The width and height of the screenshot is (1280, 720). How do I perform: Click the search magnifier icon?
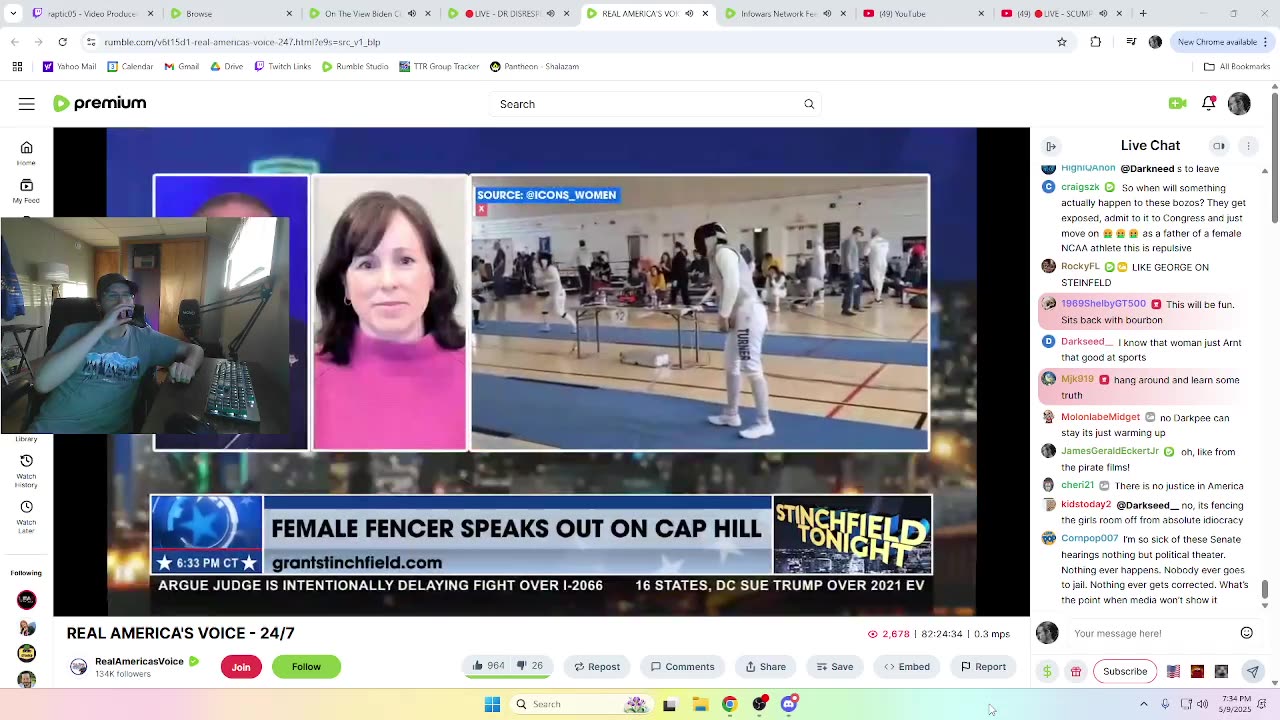809,104
